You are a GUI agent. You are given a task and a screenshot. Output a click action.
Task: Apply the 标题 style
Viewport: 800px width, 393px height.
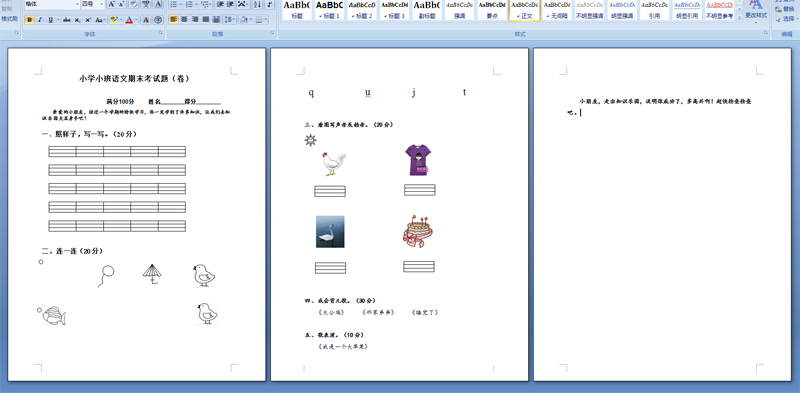[297, 10]
